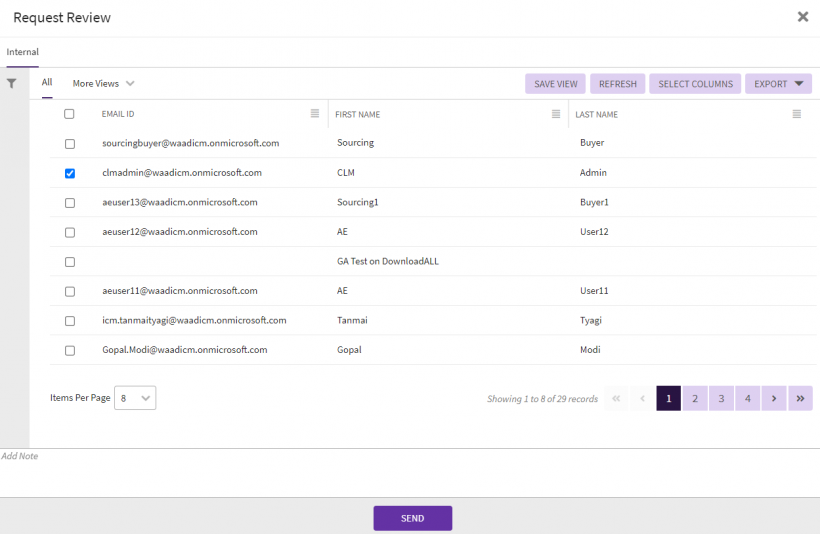820x534 pixels.
Task: Close the Request Review dialog
Action: tap(802, 17)
